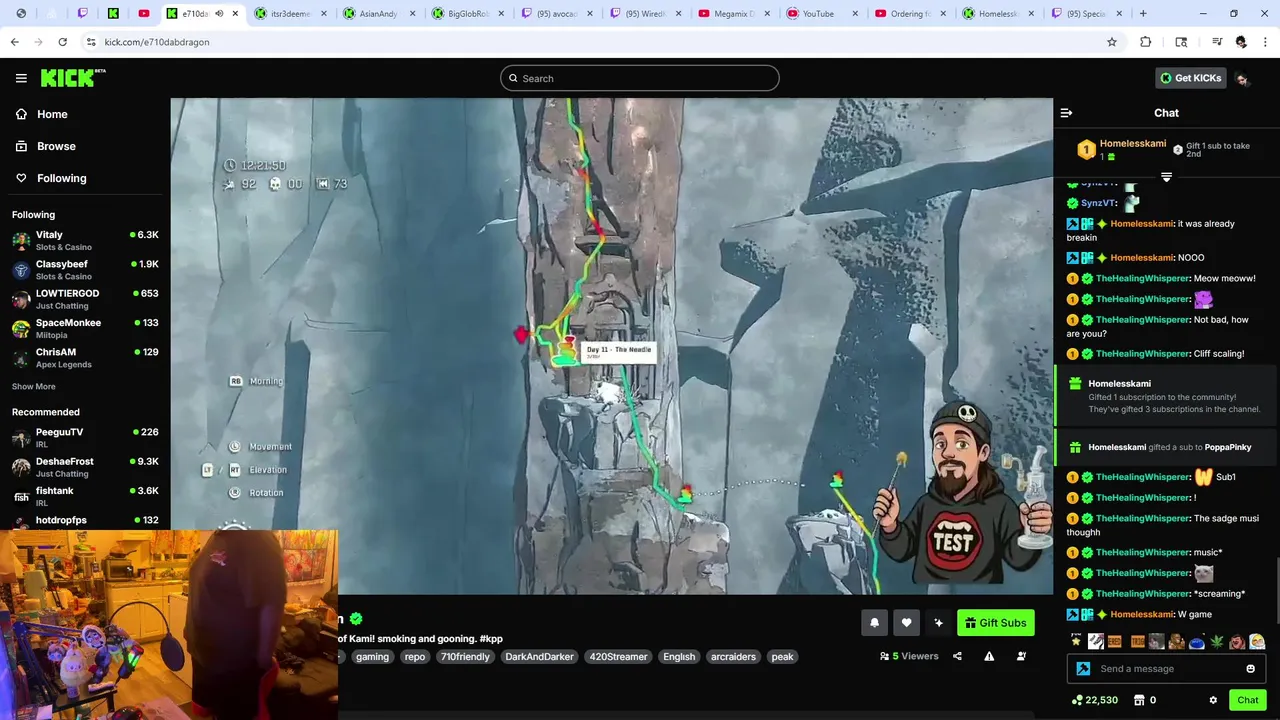Viewport: 1280px width, 720px height.
Task: Switch to the YouTube tab
Action: [x=820, y=14]
